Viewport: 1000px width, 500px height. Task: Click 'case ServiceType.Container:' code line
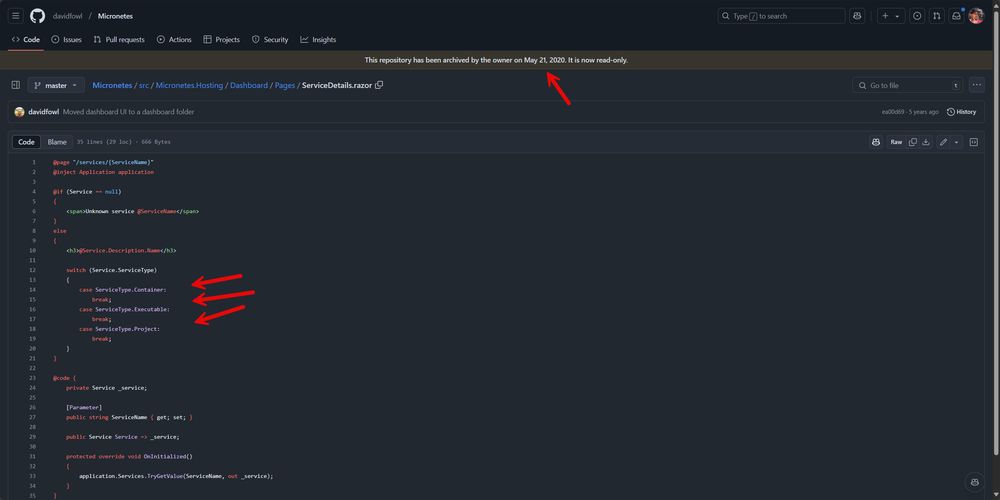[x=122, y=290]
